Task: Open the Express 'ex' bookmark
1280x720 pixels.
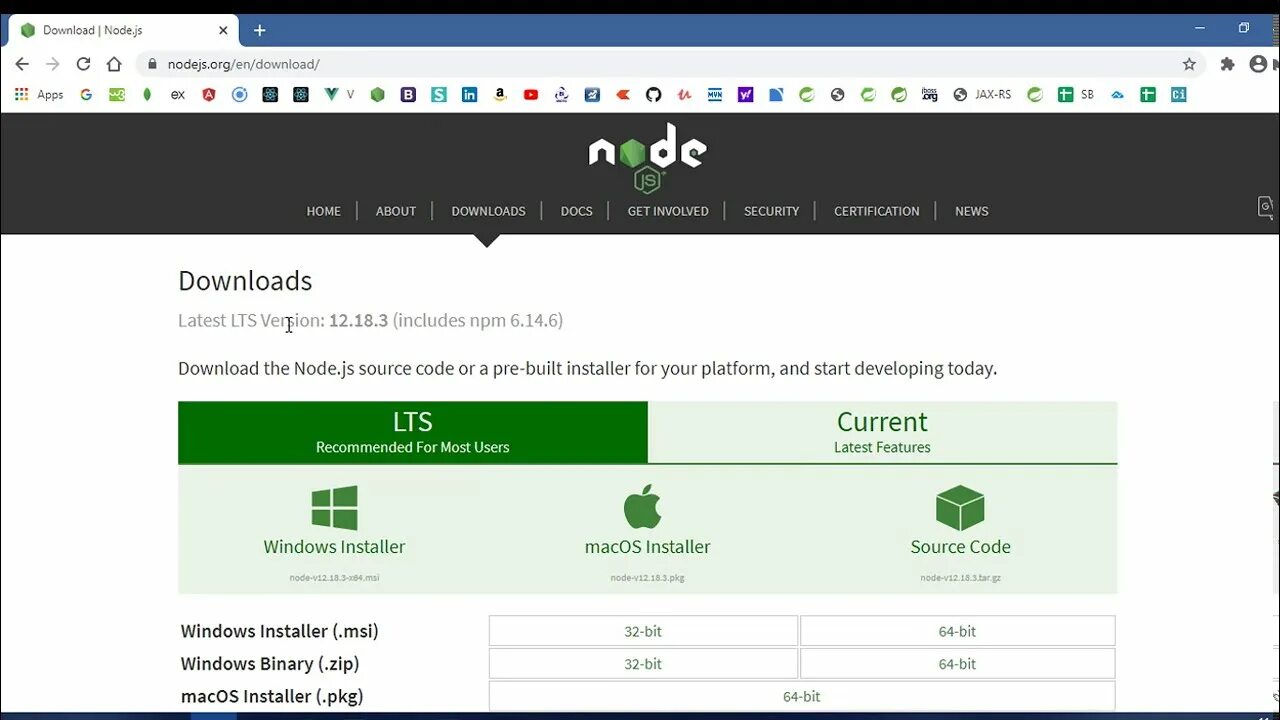Action: point(178,95)
